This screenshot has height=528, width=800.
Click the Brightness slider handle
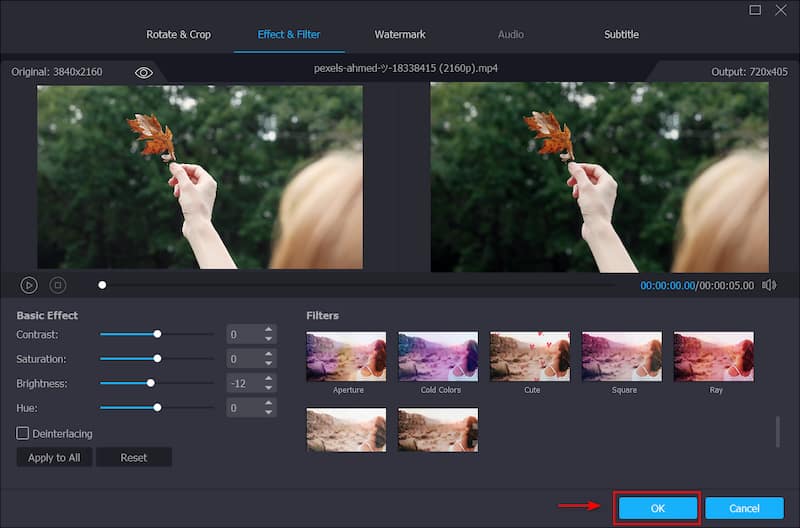pos(151,383)
